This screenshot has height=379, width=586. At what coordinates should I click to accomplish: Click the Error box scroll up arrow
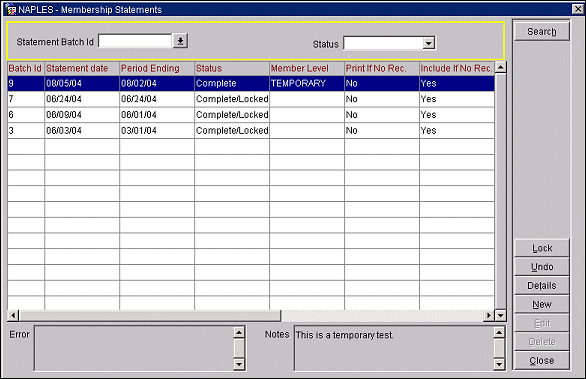239,332
